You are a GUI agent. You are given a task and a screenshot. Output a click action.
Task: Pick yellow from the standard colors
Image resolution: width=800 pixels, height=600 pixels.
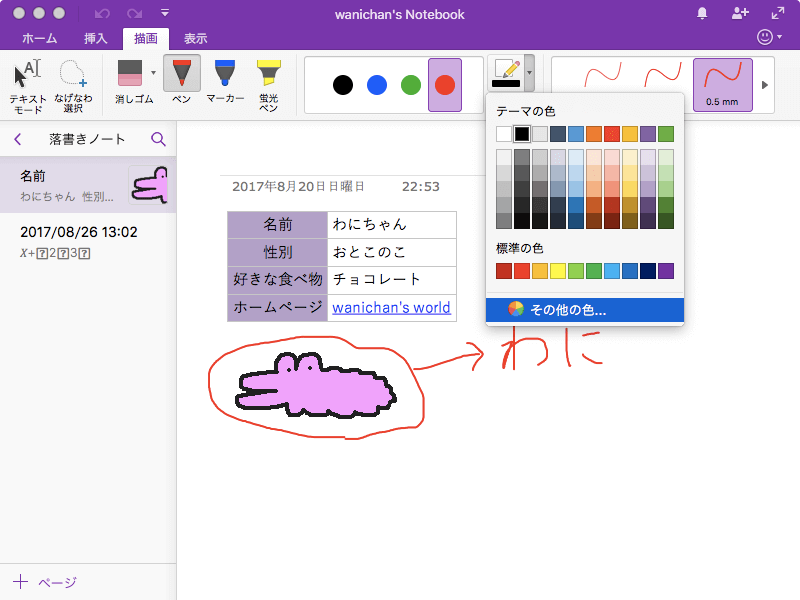tap(558, 271)
